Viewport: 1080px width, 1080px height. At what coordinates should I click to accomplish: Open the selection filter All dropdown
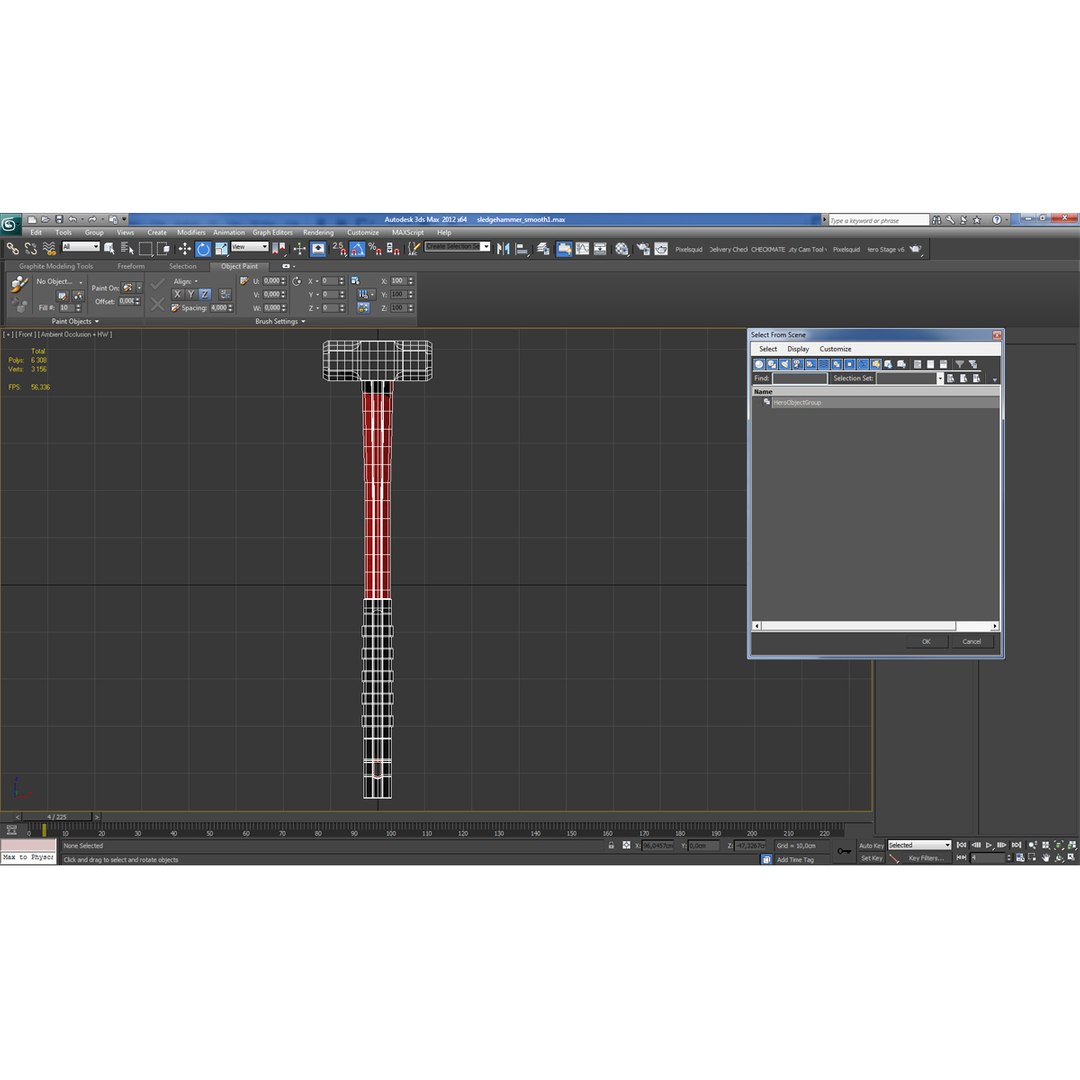click(81, 247)
